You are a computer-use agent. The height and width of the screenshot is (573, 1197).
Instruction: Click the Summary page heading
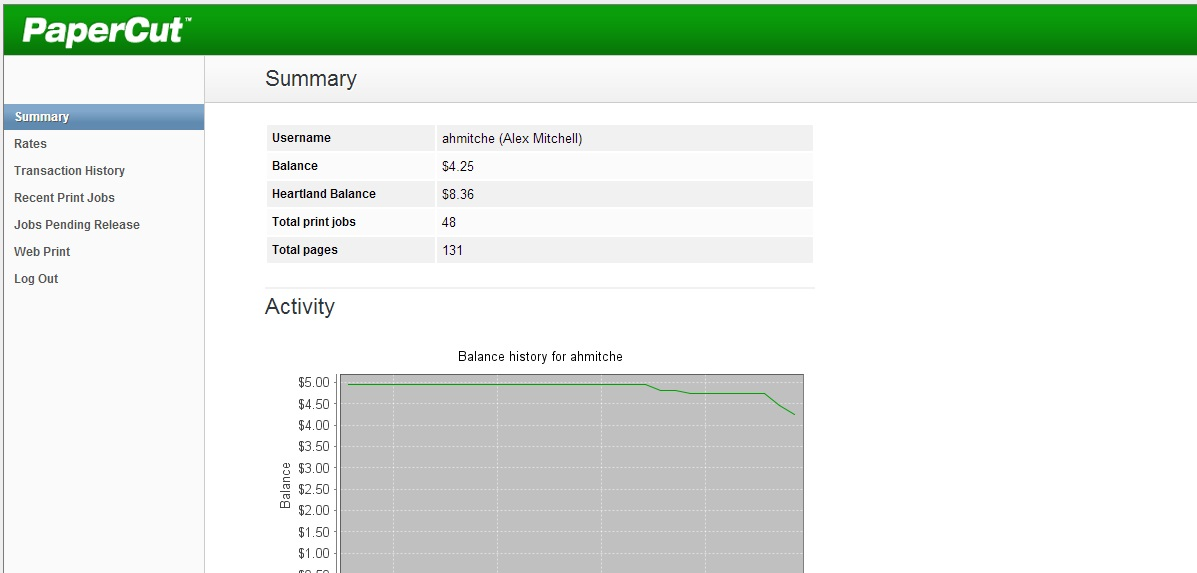coord(310,79)
